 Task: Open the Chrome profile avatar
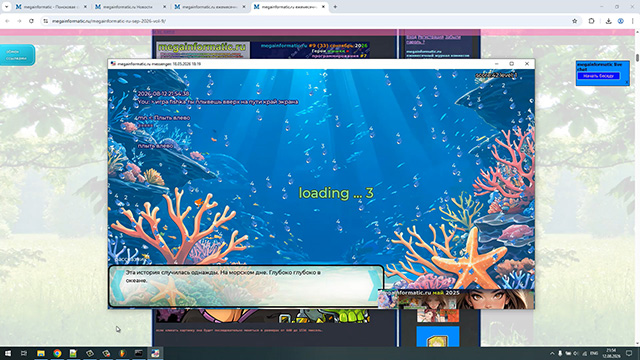620,21
